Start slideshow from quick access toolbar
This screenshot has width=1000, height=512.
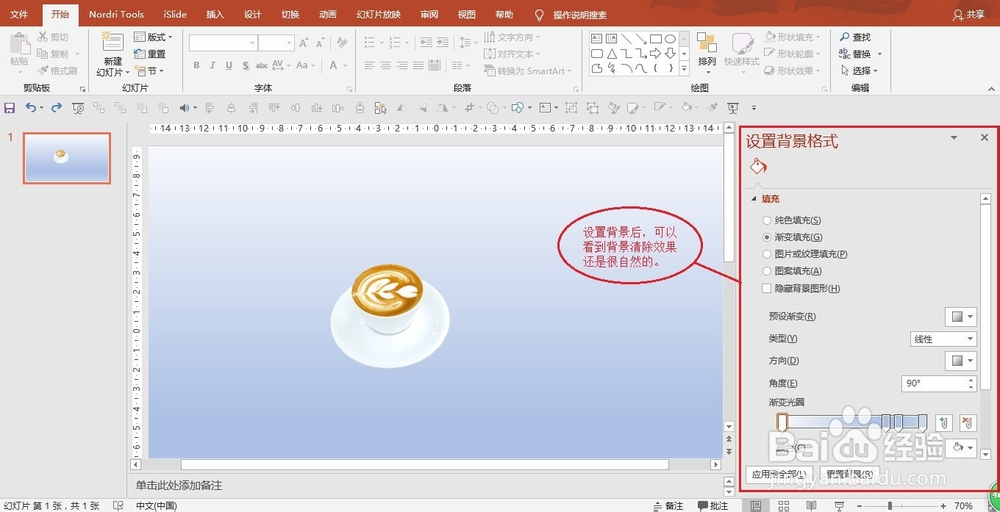point(78,108)
